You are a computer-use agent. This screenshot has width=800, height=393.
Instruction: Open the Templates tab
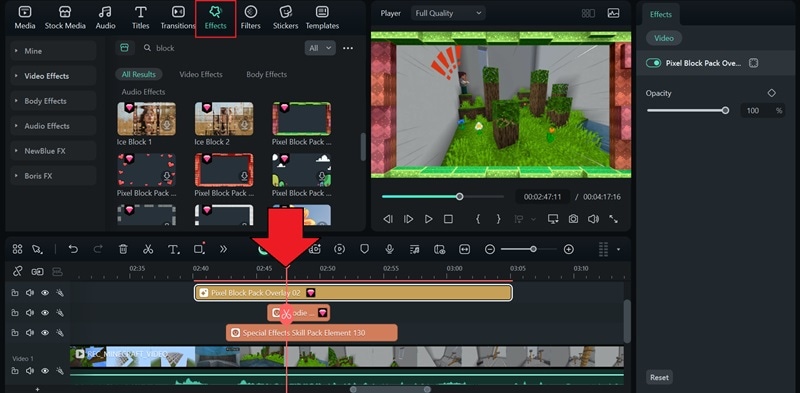(x=322, y=18)
